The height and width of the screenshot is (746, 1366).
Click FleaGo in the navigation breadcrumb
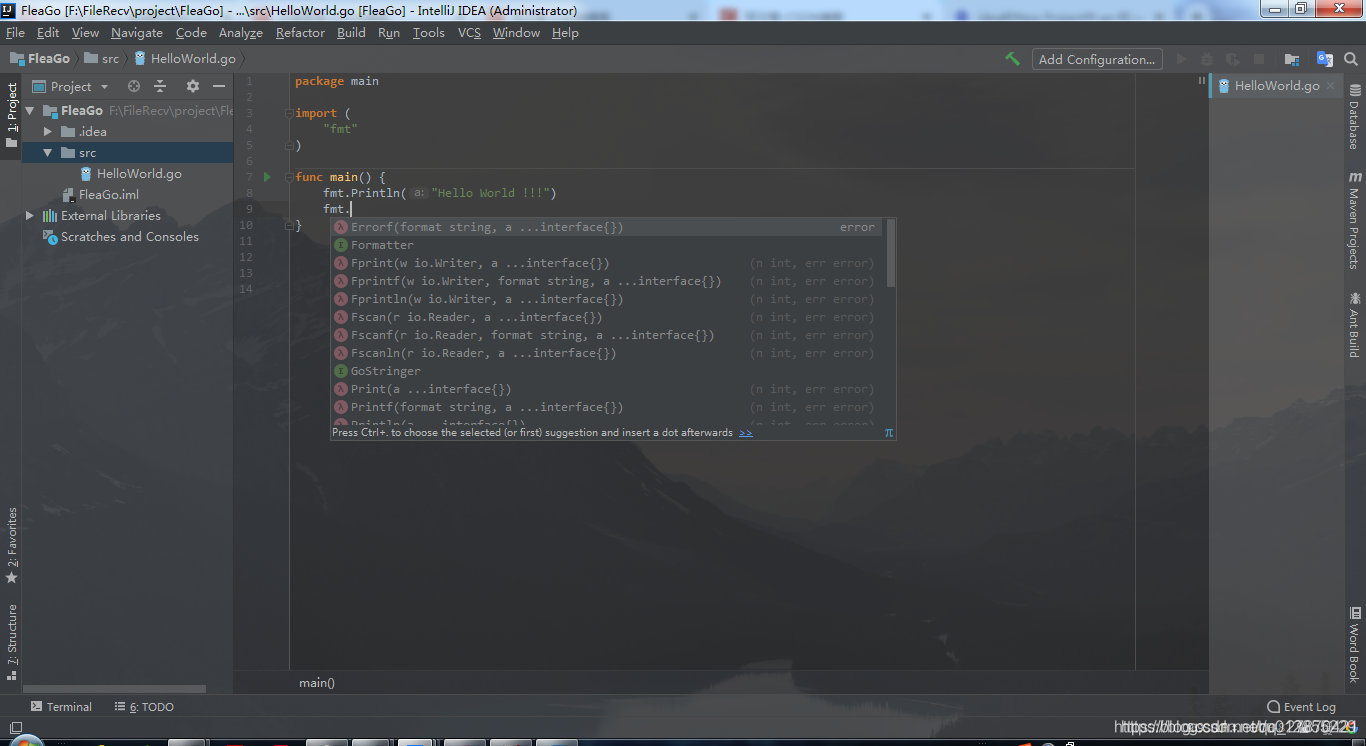pos(40,59)
